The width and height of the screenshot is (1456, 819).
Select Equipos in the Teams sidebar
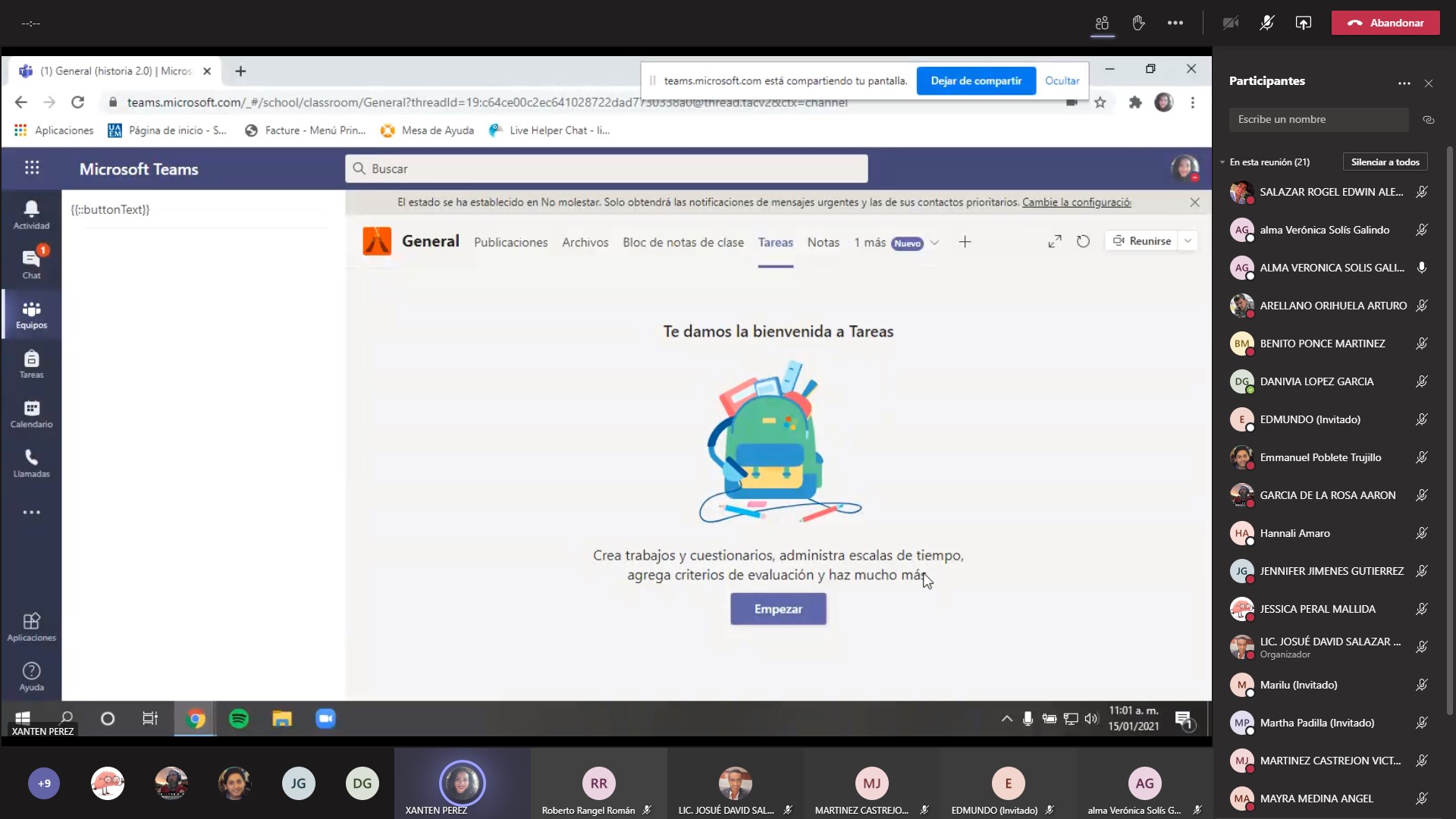[31, 315]
